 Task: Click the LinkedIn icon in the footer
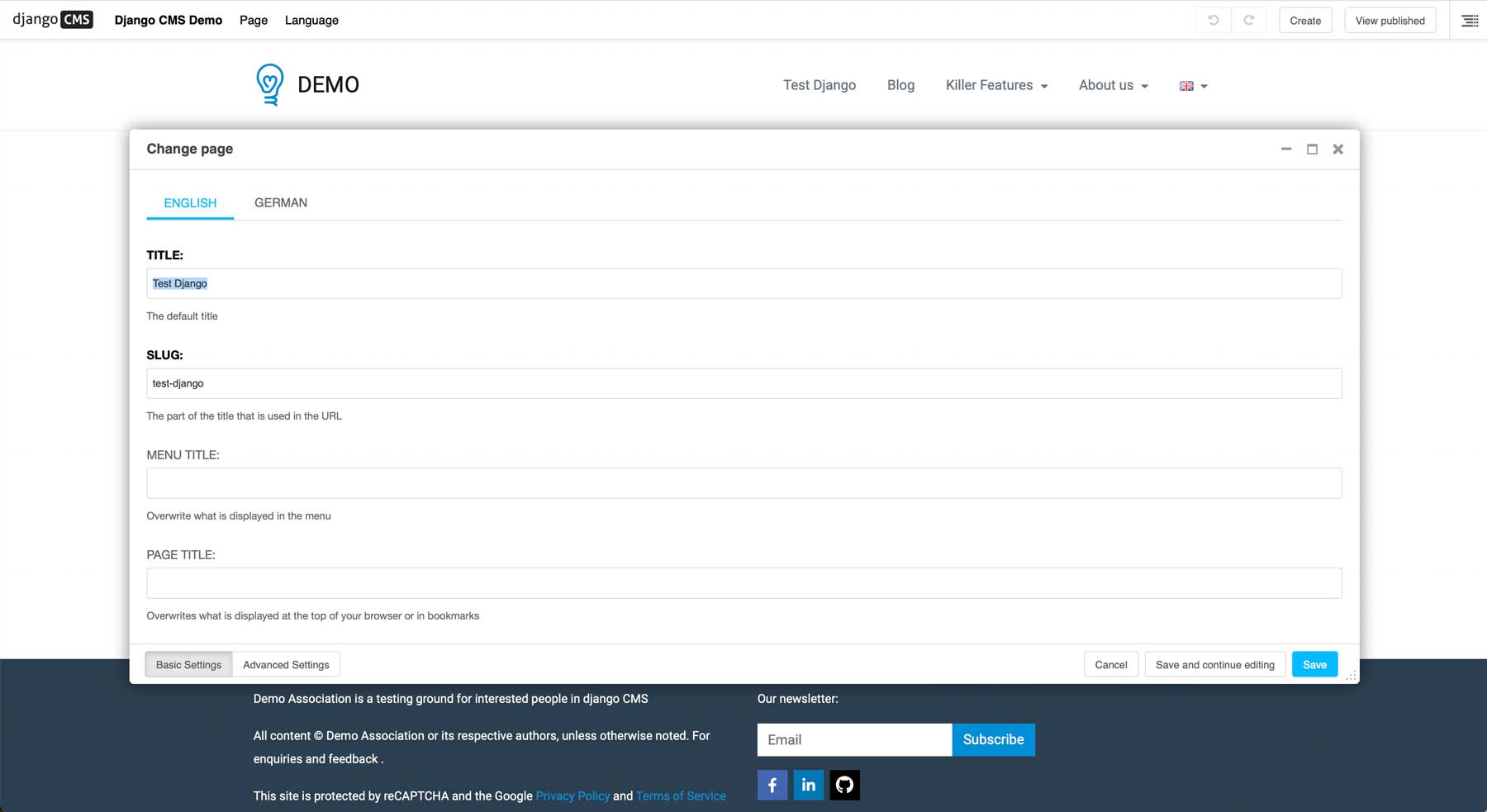click(x=808, y=785)
